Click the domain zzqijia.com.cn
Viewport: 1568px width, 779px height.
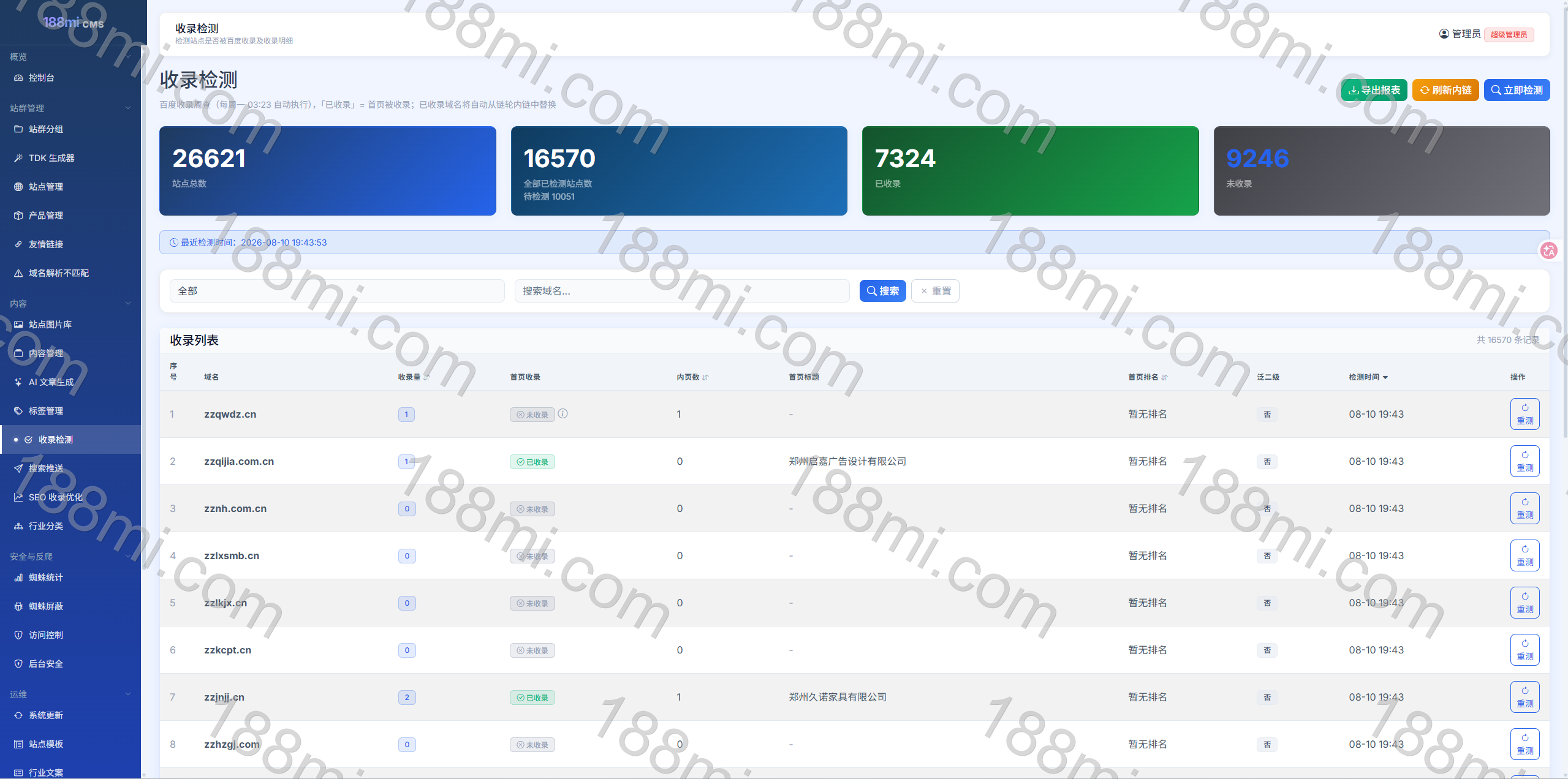(x=239, y=462)
